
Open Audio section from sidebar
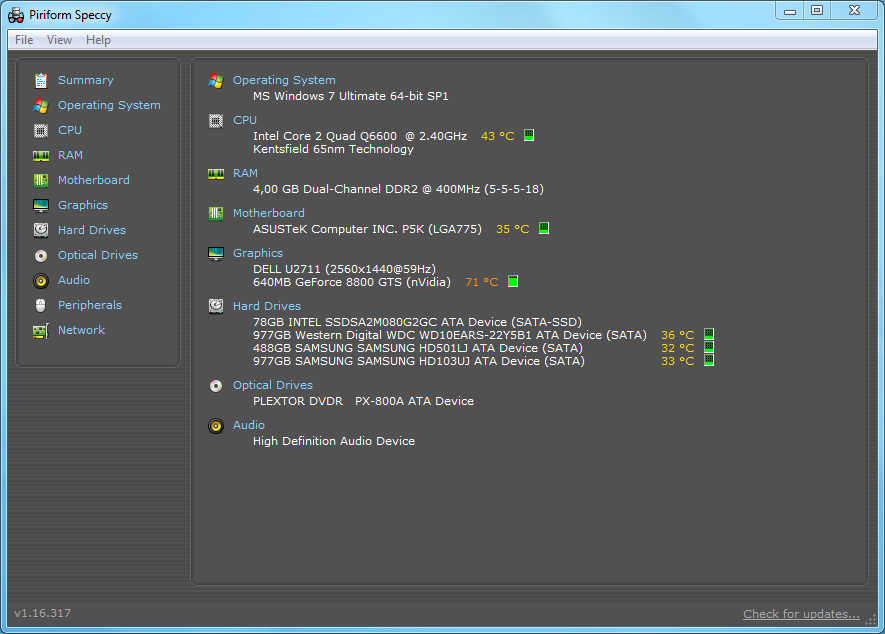click(x=74, y=280)
